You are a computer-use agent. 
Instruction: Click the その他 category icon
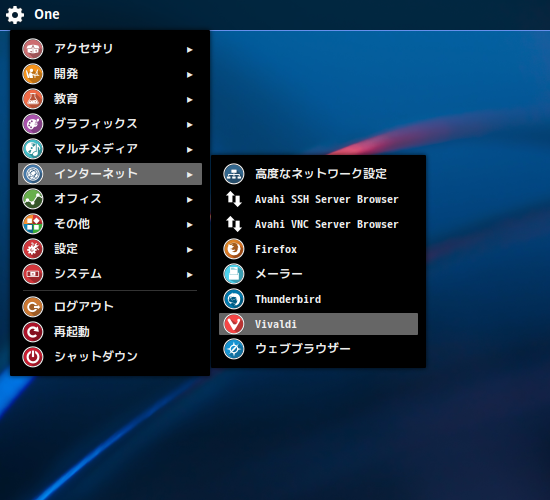point(33,224)
